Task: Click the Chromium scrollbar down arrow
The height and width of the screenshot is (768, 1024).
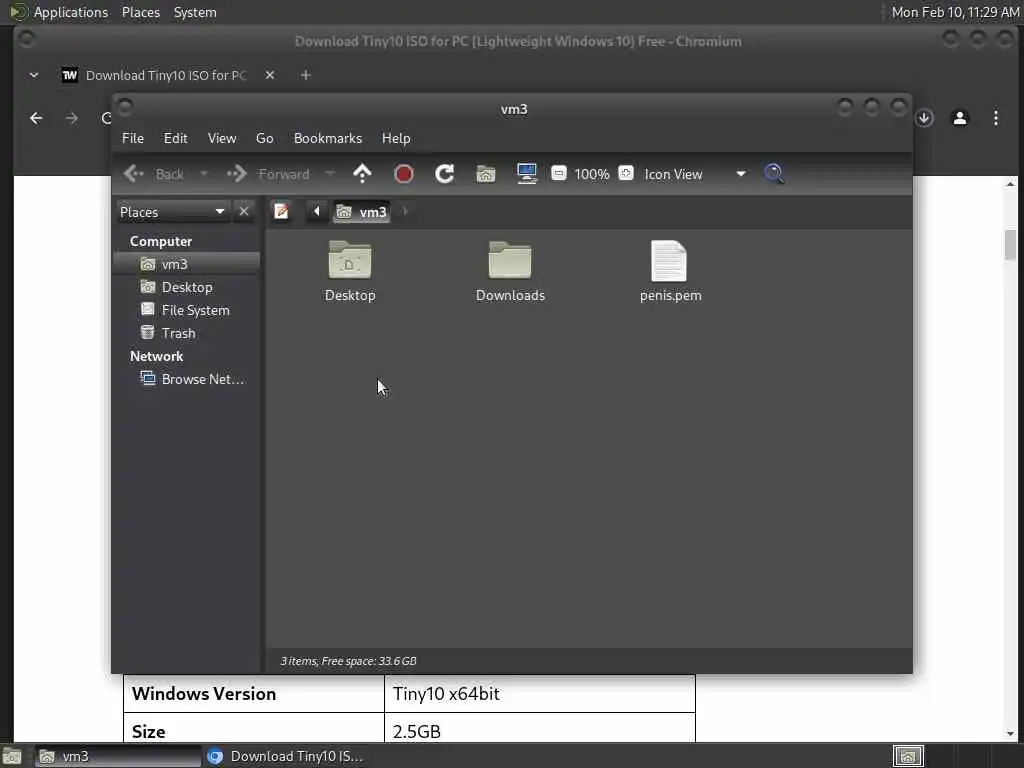Action: pos(1010,734)
